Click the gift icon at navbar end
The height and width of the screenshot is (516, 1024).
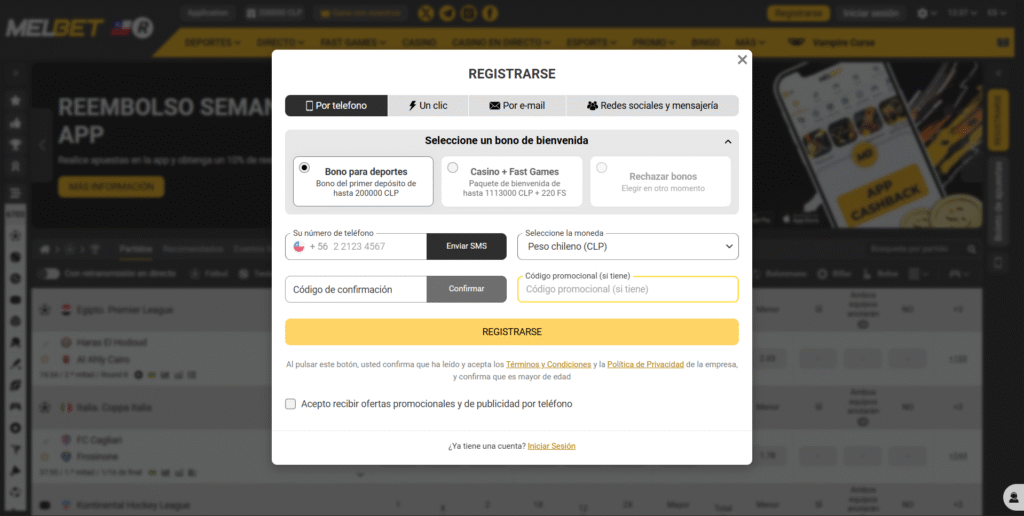pyautogui.click(x=1002, y=42)
